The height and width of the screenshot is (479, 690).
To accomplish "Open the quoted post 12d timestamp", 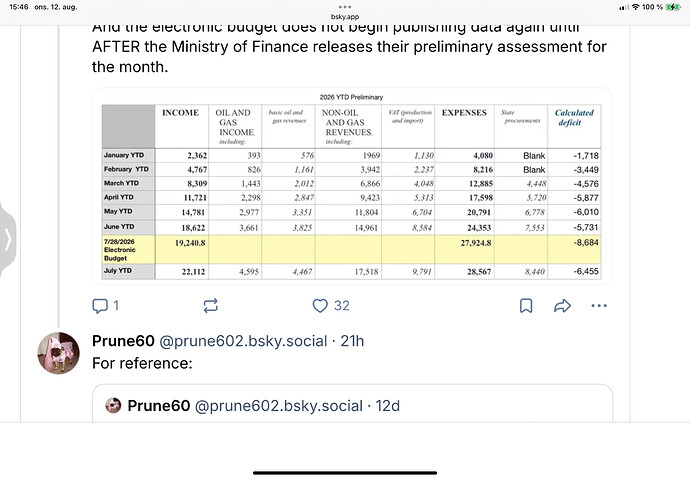I will coord(387,406).
